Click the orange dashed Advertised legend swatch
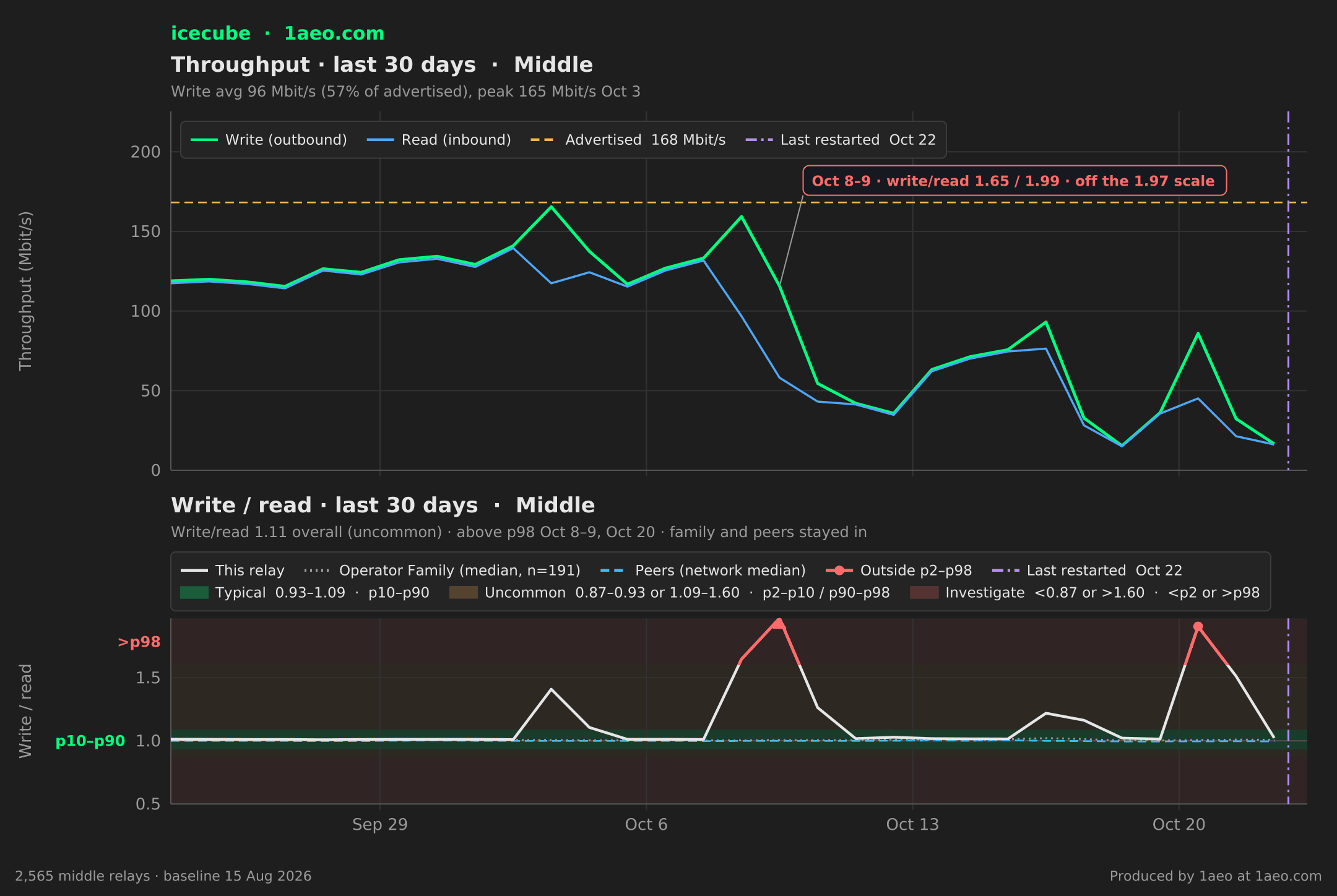 point(543,140)
